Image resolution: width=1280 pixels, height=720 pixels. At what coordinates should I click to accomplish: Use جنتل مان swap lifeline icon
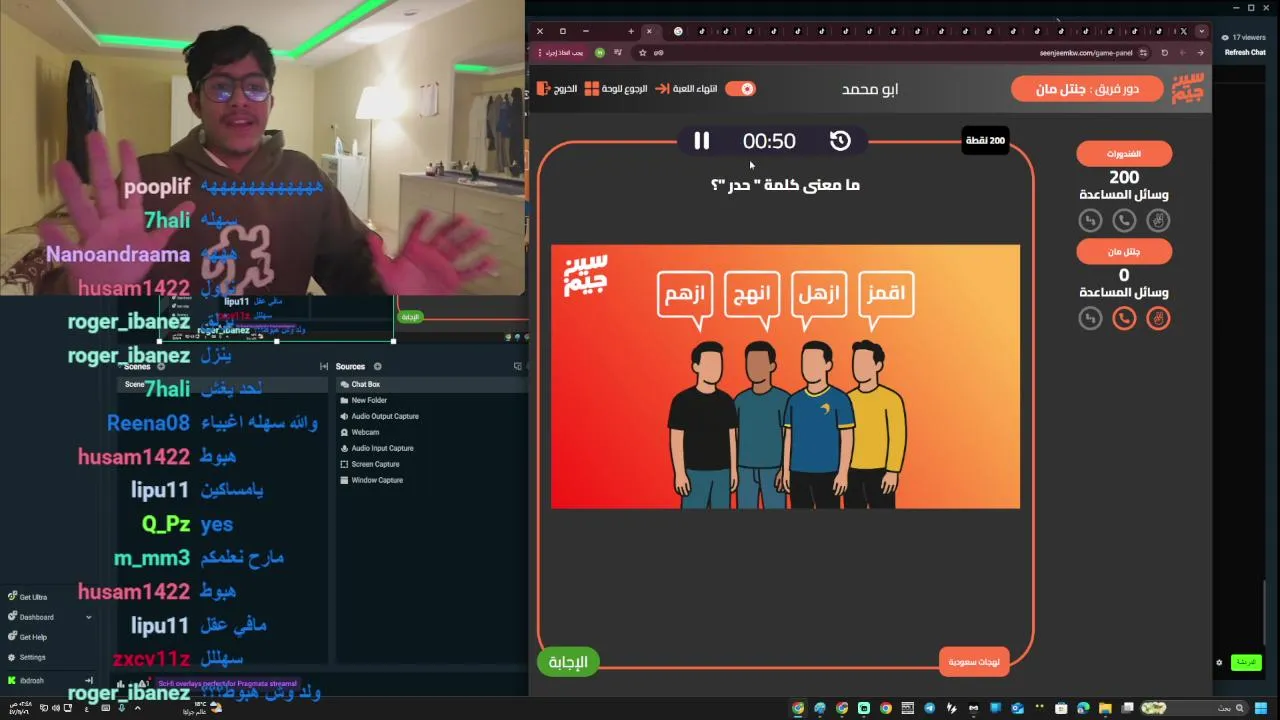(1090, 318)
